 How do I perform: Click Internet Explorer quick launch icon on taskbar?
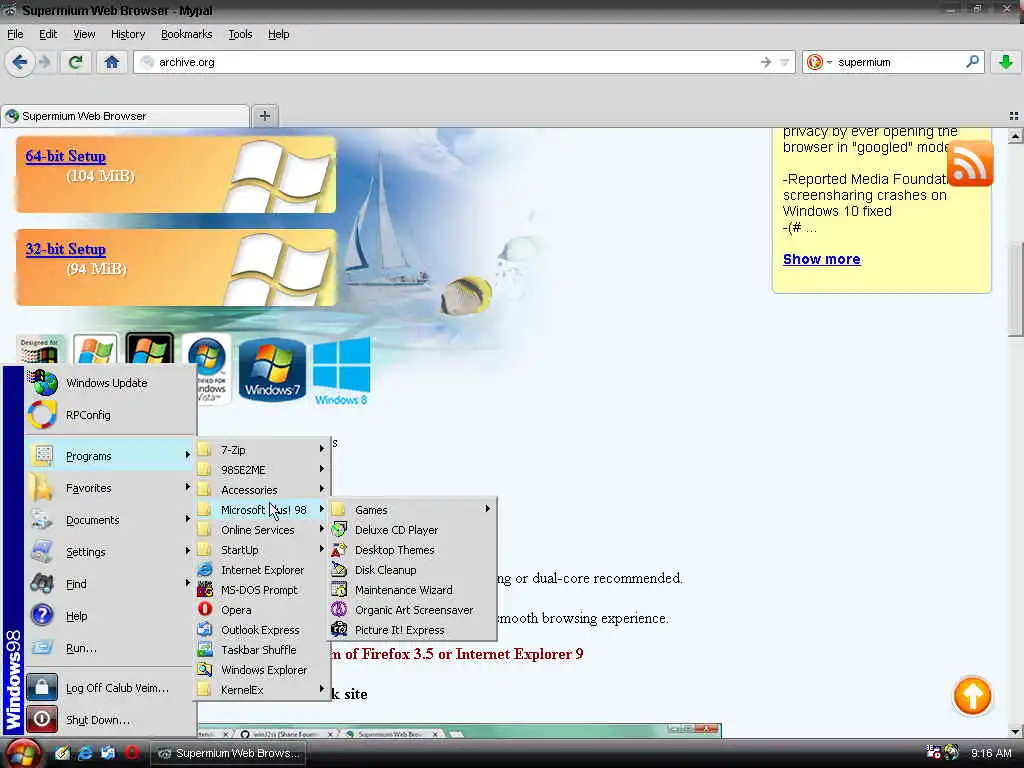coord(86,753)
